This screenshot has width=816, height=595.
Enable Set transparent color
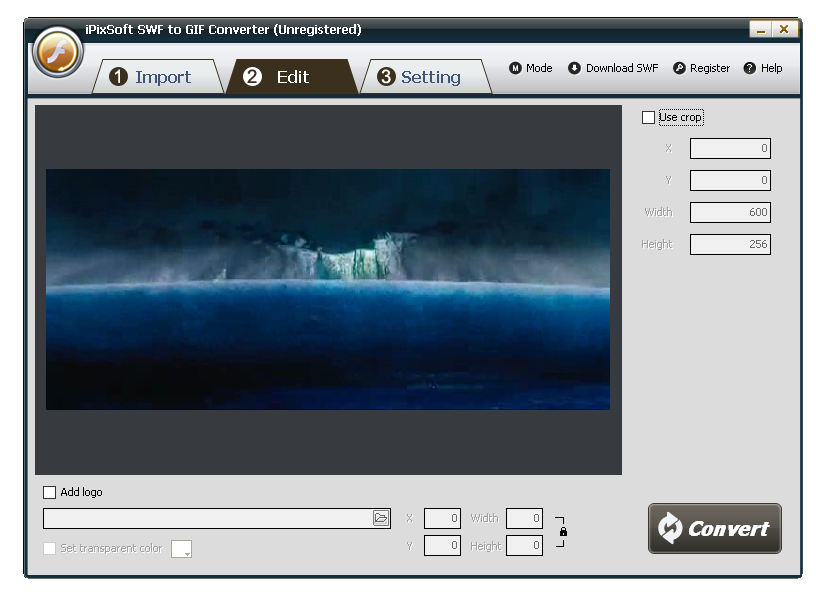pos(49,548)
